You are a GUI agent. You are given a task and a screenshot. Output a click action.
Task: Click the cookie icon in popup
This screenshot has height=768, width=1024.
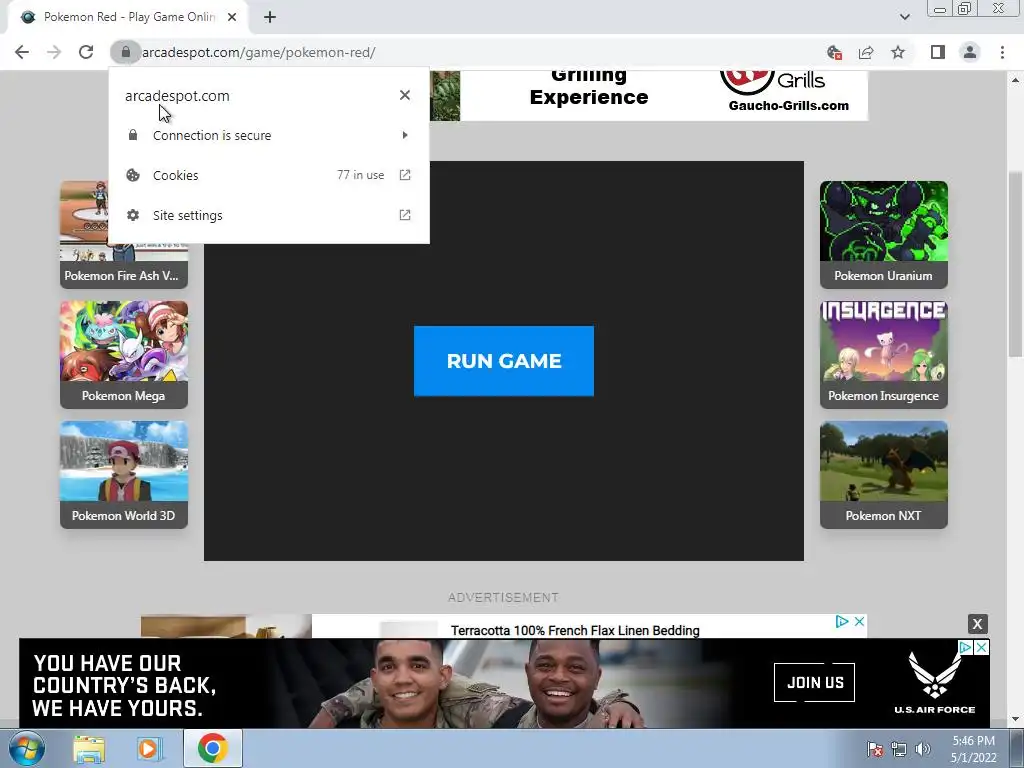[133, 175]
